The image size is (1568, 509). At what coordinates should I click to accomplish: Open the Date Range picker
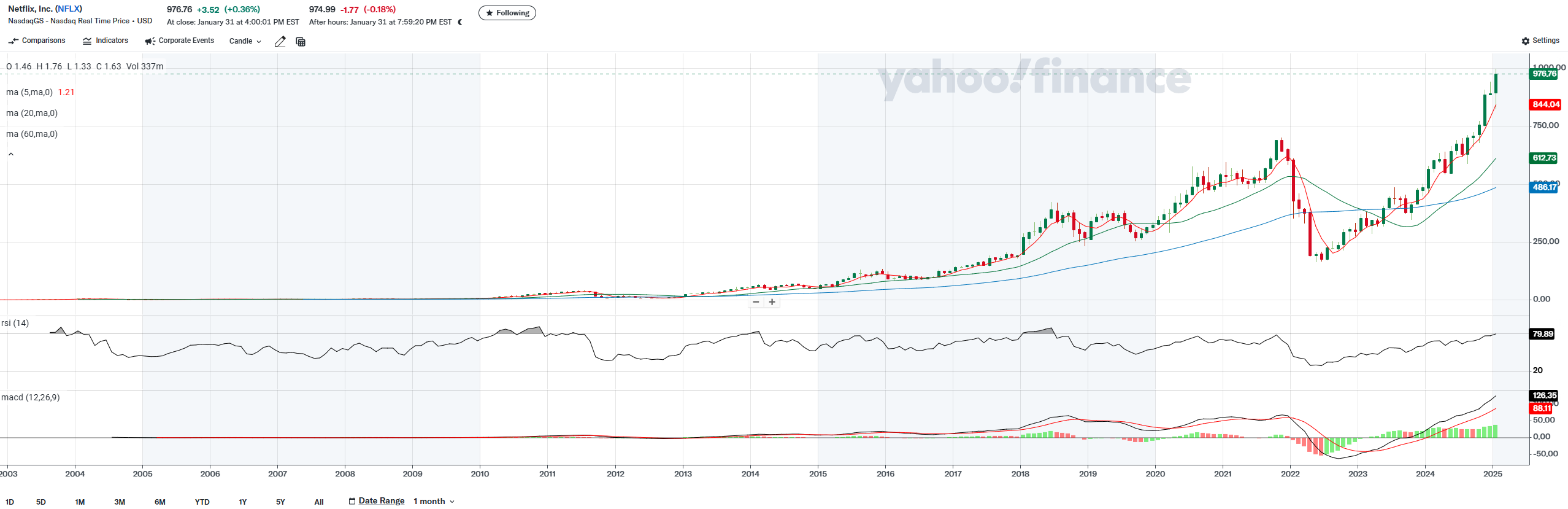[377, 501]
